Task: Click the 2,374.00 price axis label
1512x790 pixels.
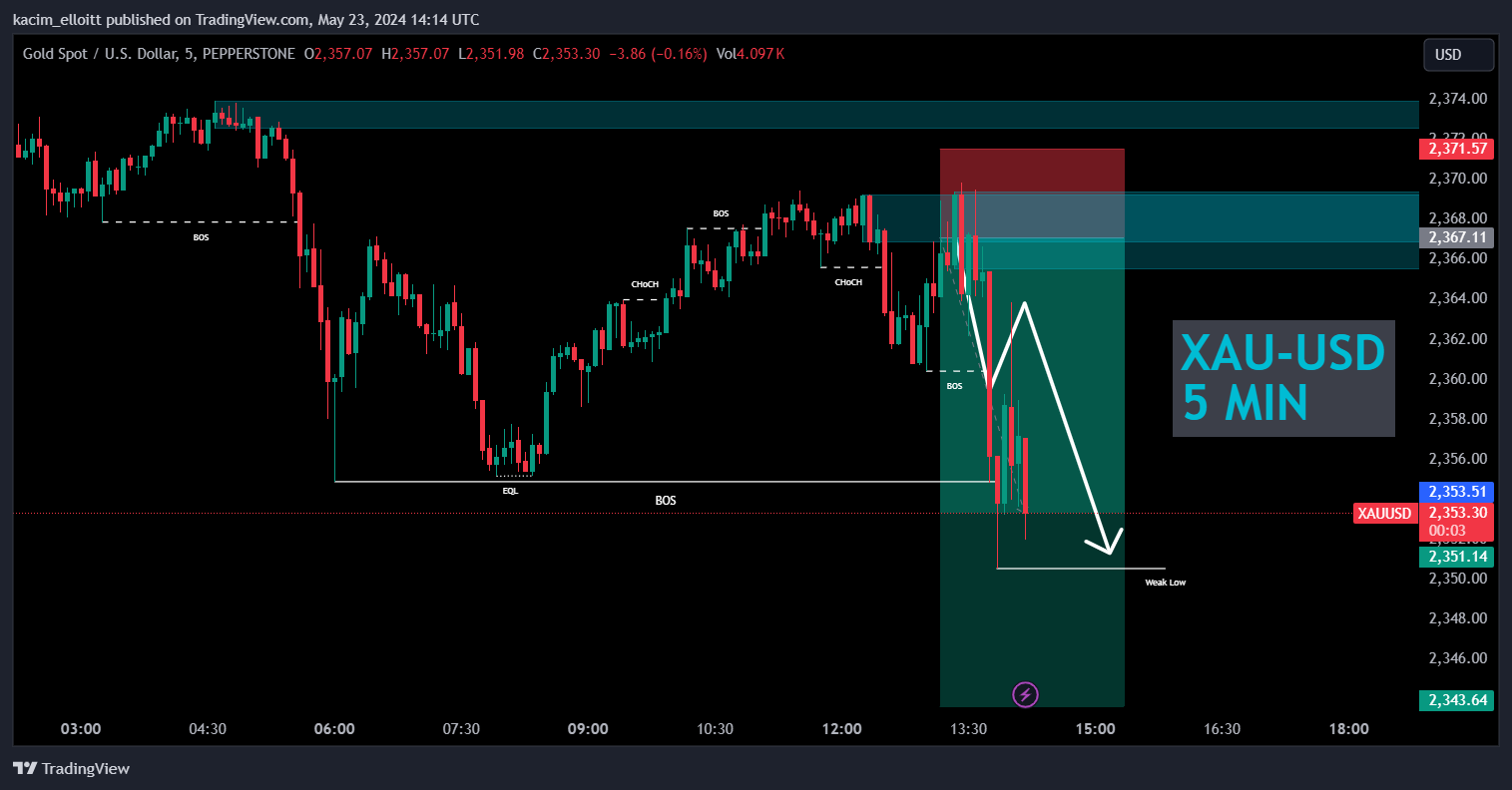Action: 1457,99
